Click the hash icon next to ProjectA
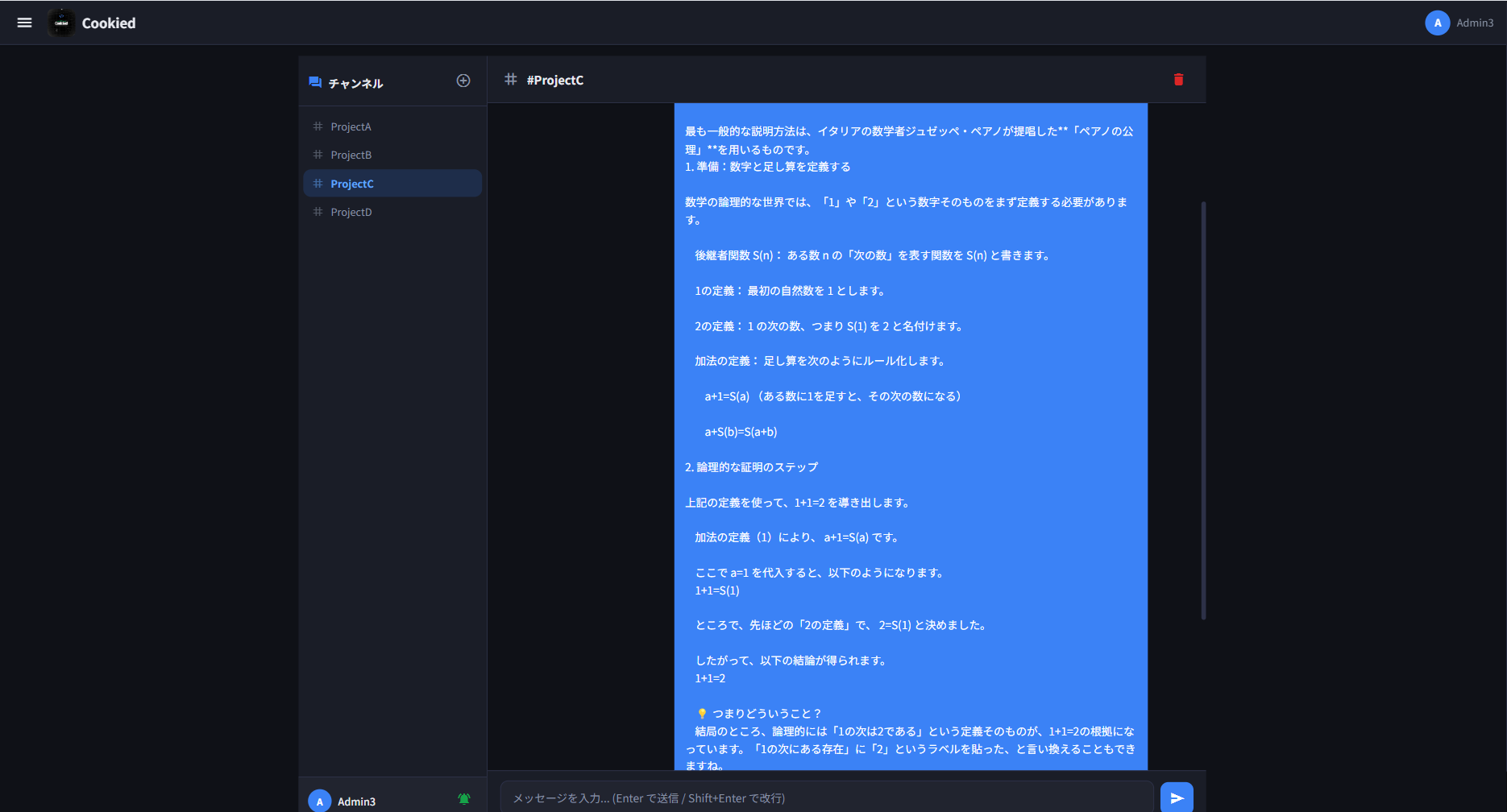This screenshot has width=1507, height=812. click(318, 126)
